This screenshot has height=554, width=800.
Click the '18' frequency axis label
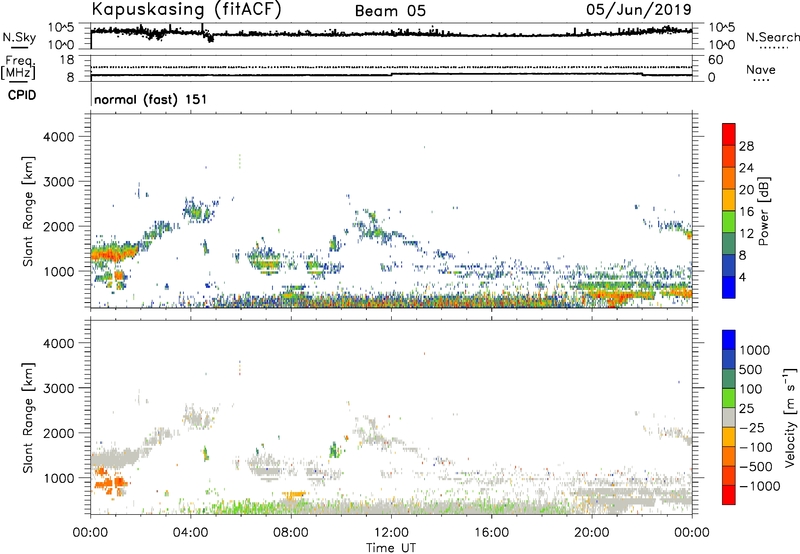click(66, 60)
